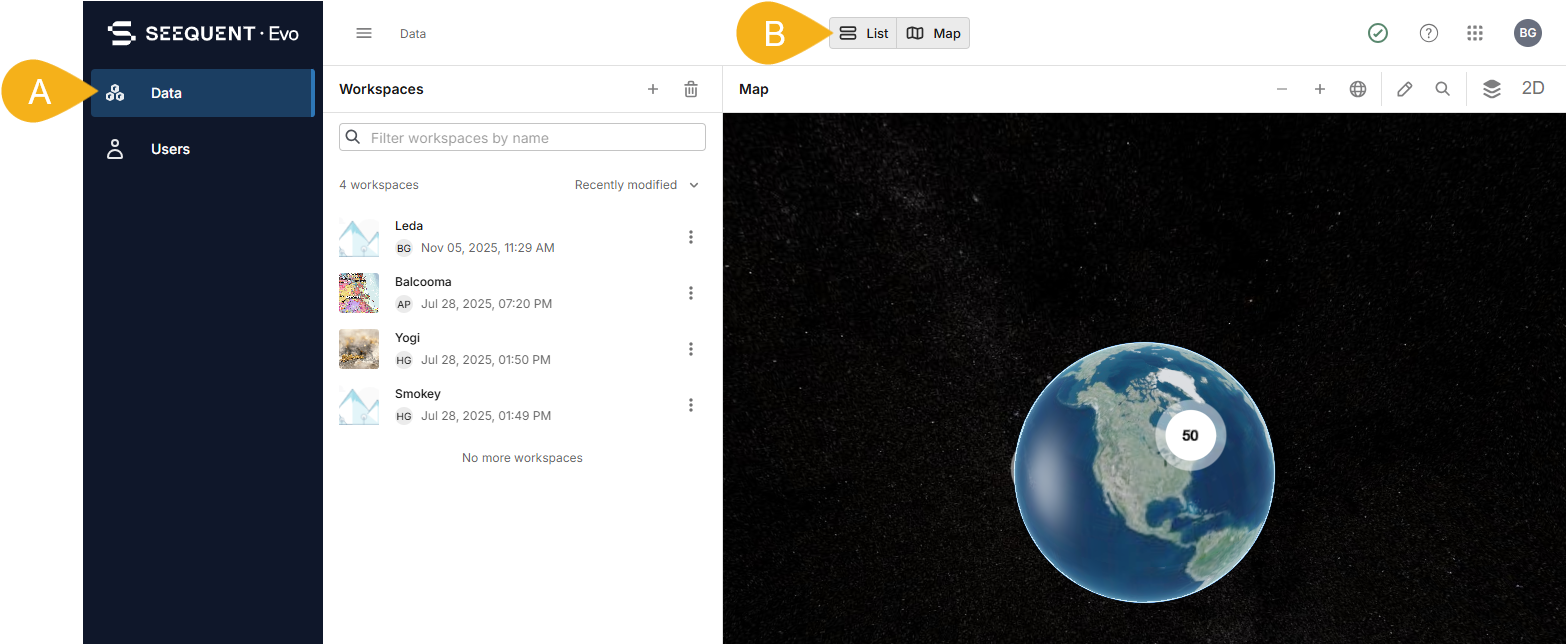Switch to Map view

coord(933,33)
